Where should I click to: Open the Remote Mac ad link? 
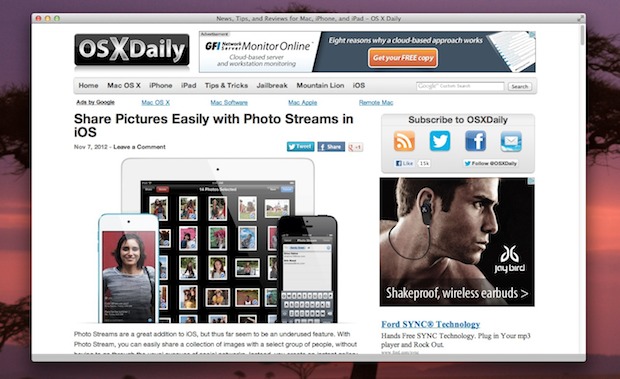click(376, 102)
